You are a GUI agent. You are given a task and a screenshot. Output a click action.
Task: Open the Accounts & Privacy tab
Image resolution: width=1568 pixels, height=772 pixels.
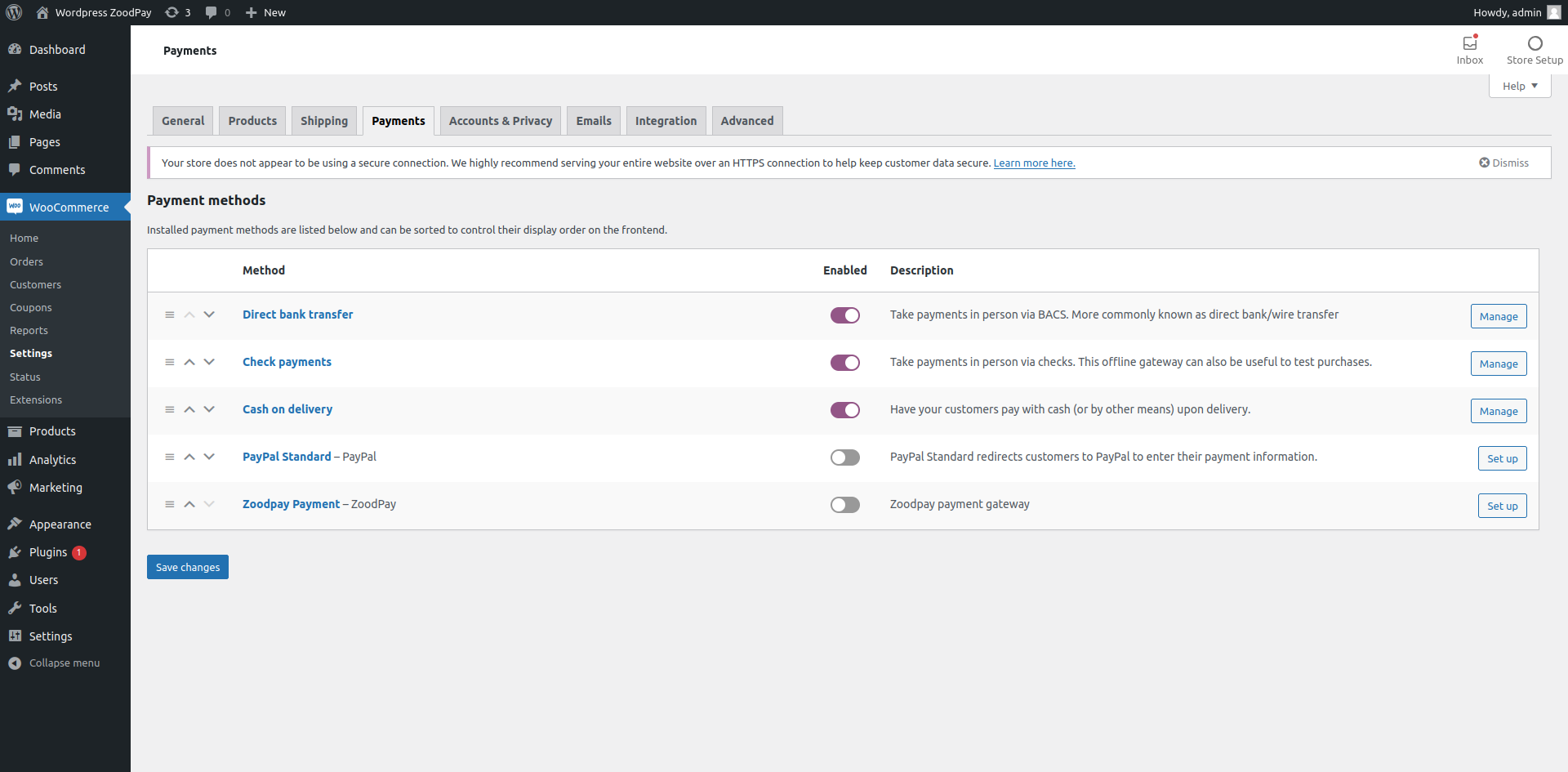click(x=501, y=121)
